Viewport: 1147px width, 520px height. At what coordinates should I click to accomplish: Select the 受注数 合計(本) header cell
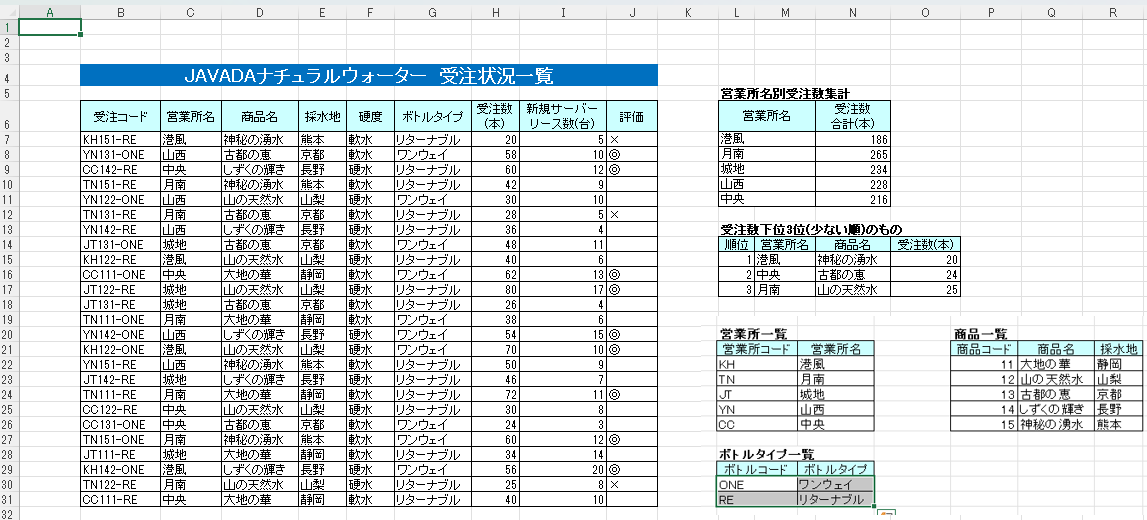852,116
